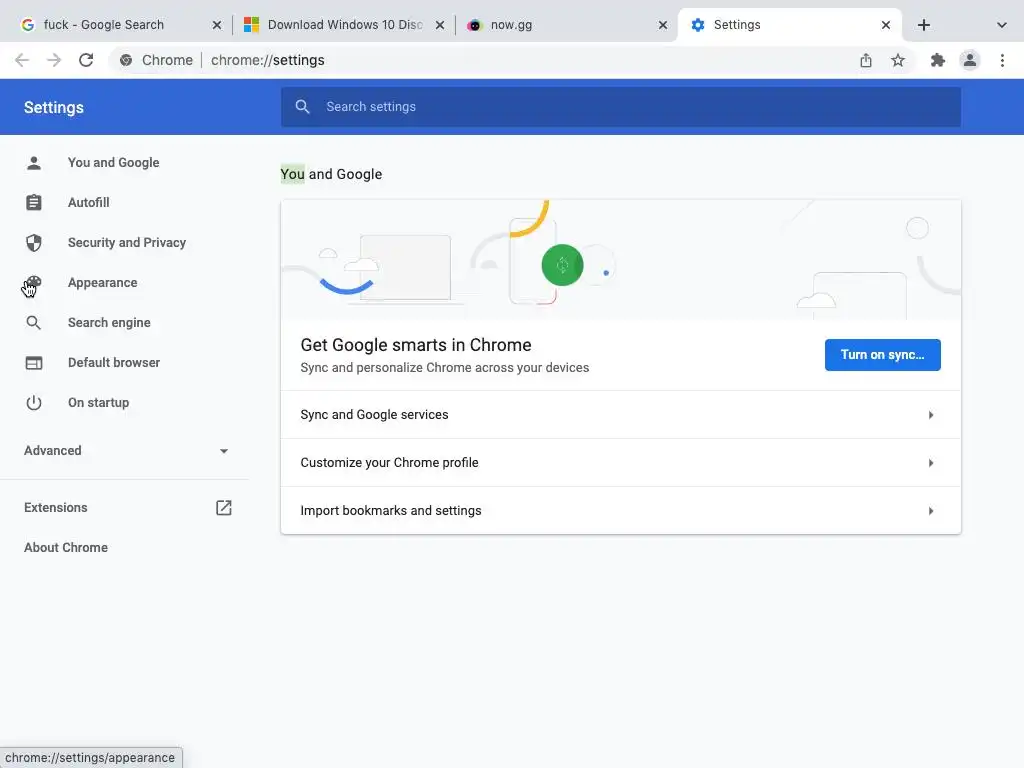The height and width of the screenshot is (768, 1024).
Task: Close the Download Windows 10 tab
Action: click(440, 25)
